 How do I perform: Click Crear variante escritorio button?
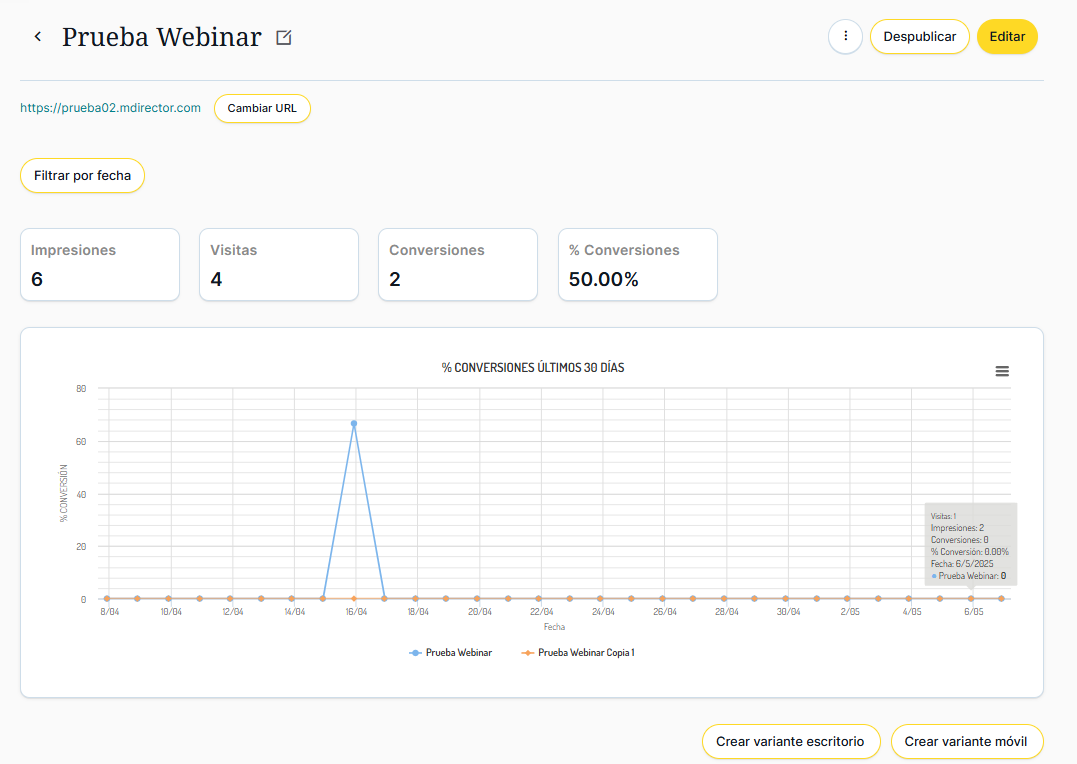coord(790,742)
